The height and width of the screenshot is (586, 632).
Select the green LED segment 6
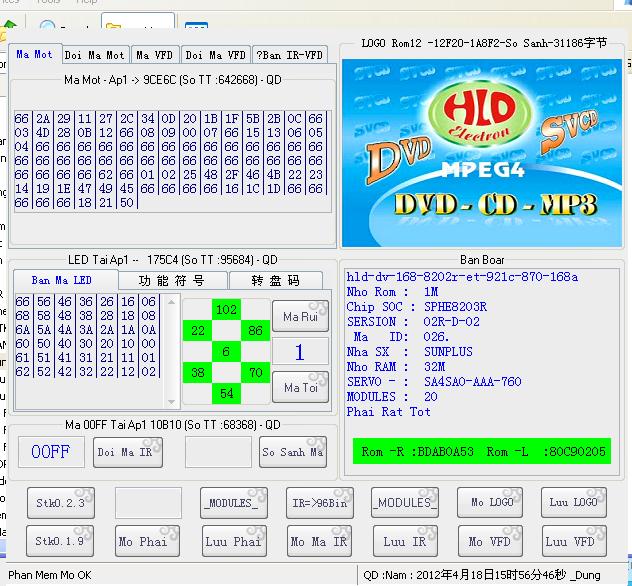227,351
